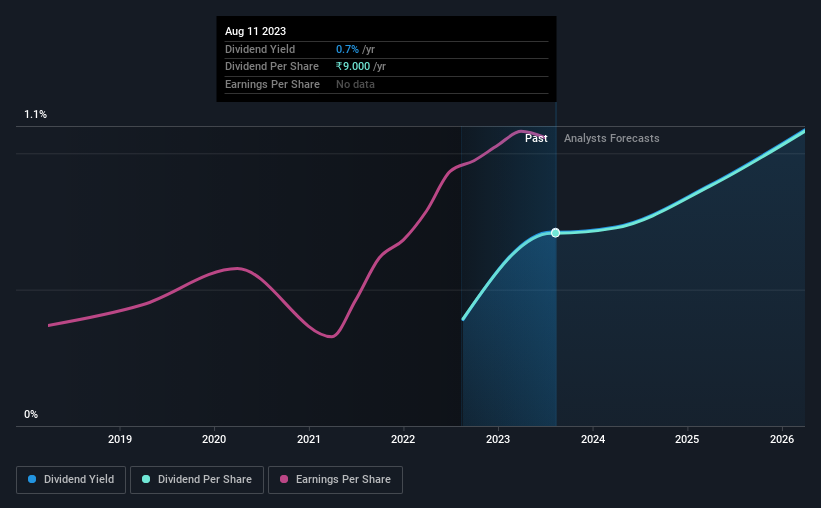Select the 2021 x-axis label
Image resolution: width=821 pixels, height=508 pixels.
pyautogui.click(x=309, y=439)
